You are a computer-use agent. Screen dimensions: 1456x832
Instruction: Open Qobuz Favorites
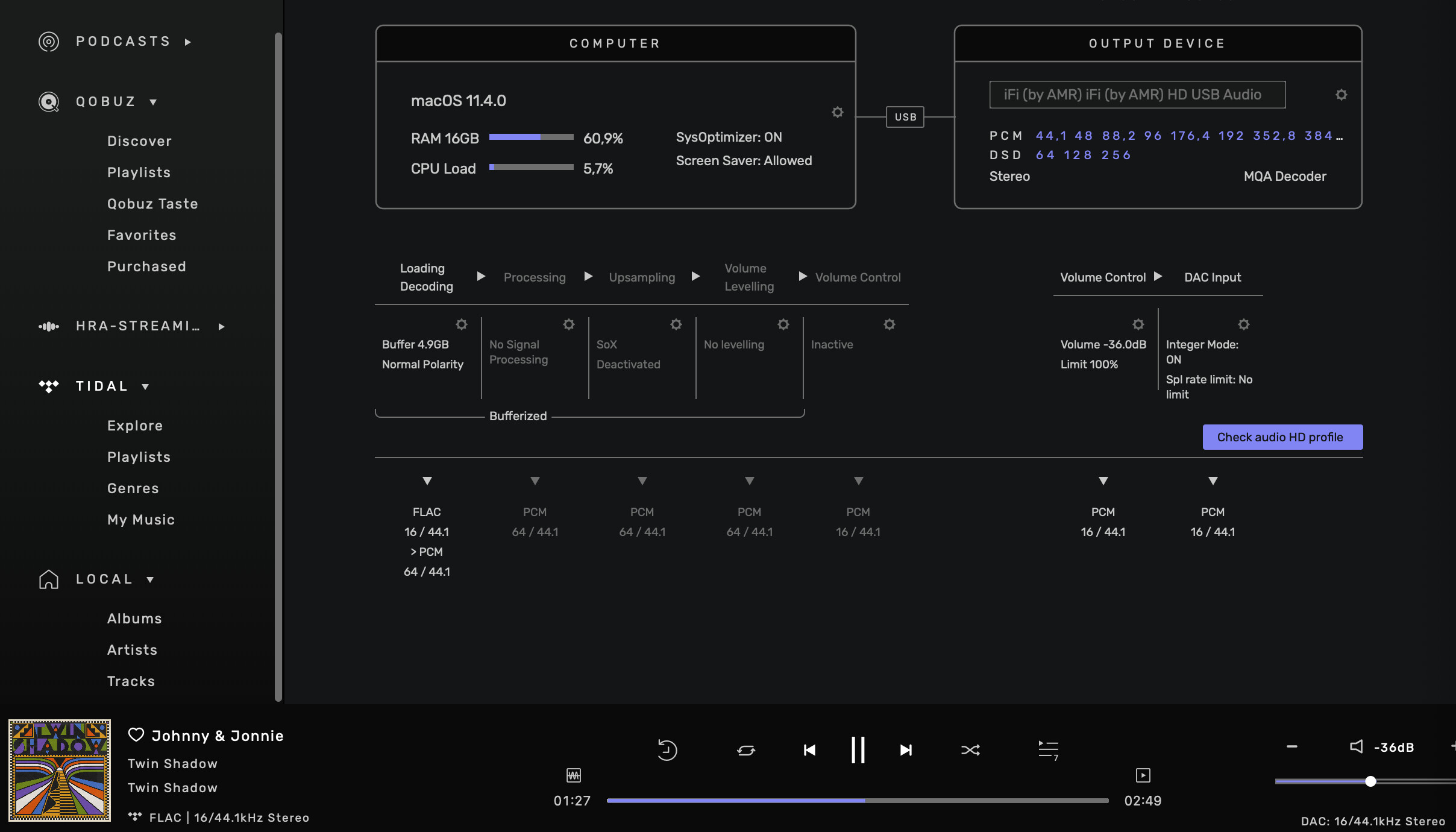pos(142,235)
